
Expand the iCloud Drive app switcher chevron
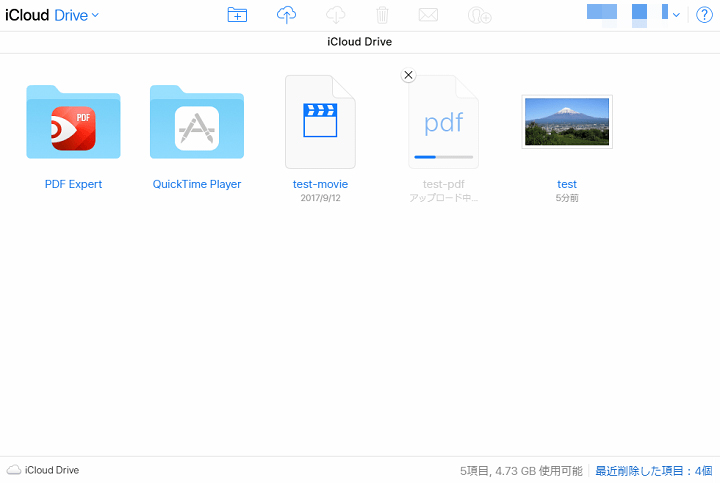tap(95, 15)
